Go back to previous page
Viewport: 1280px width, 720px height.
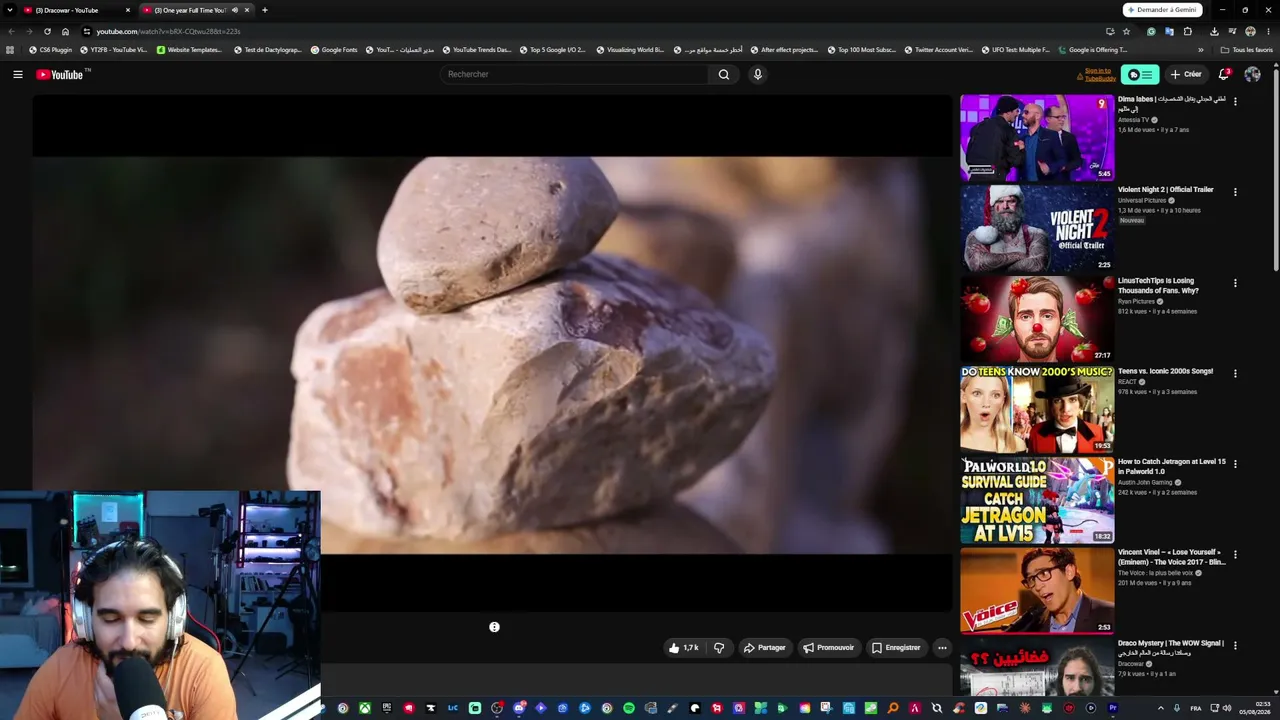click(11, 31)
